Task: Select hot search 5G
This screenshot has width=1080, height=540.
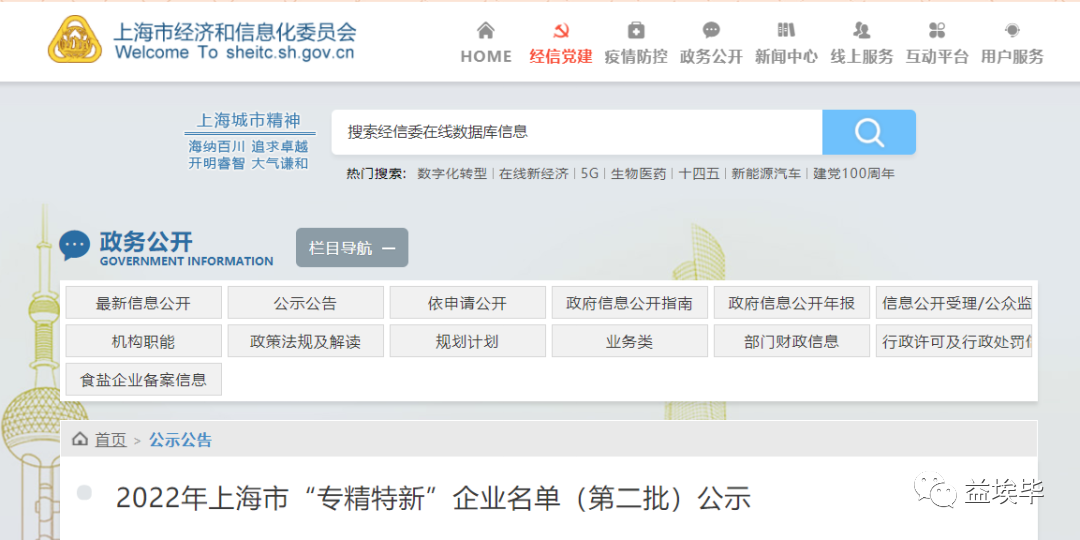Action: click(590, 174)
